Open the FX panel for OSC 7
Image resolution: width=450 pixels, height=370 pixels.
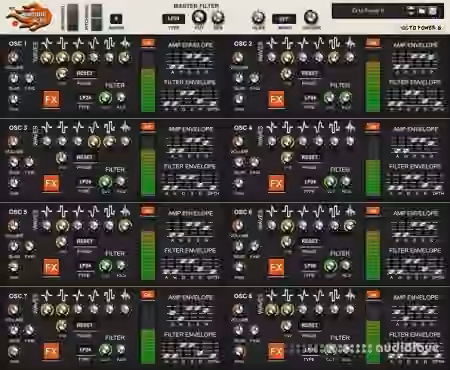coord(51,351)
